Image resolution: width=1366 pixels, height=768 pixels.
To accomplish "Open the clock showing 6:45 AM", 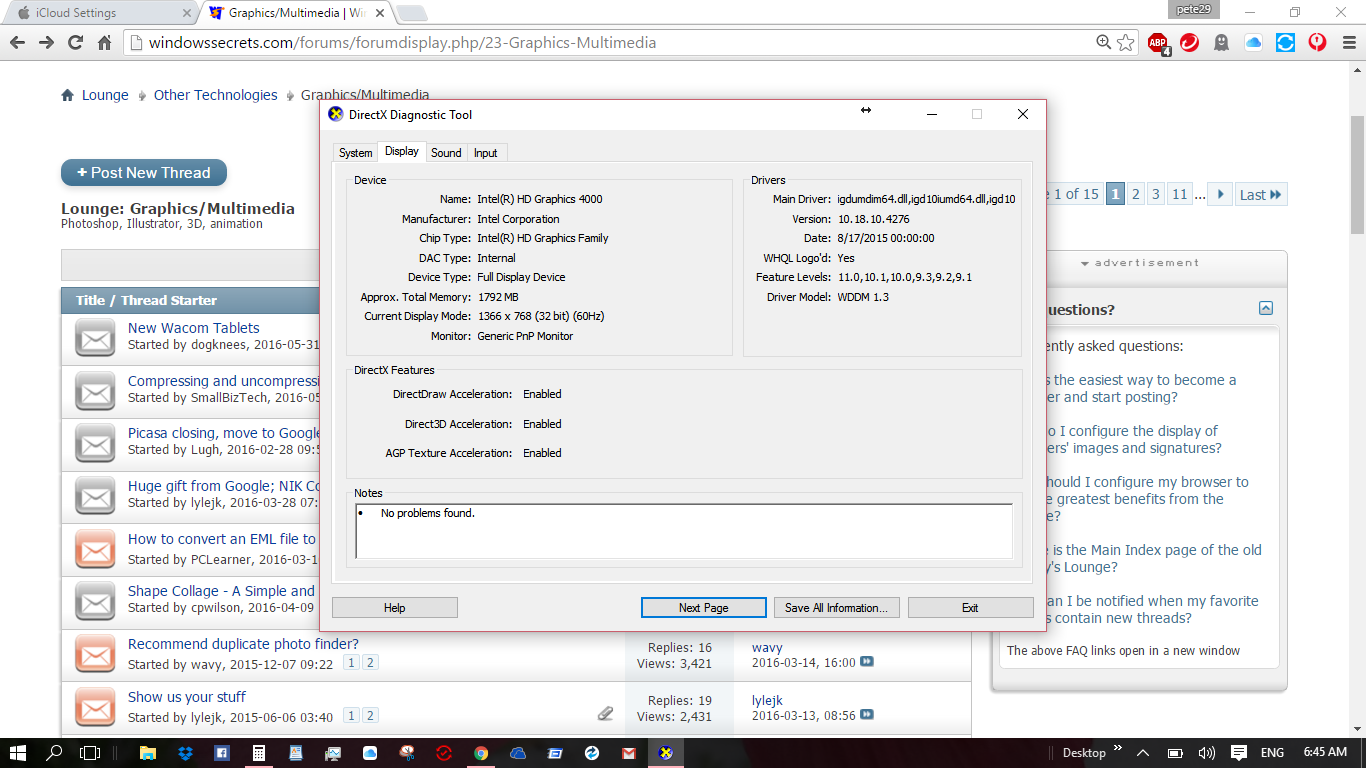I will [x=1325, y=752].
